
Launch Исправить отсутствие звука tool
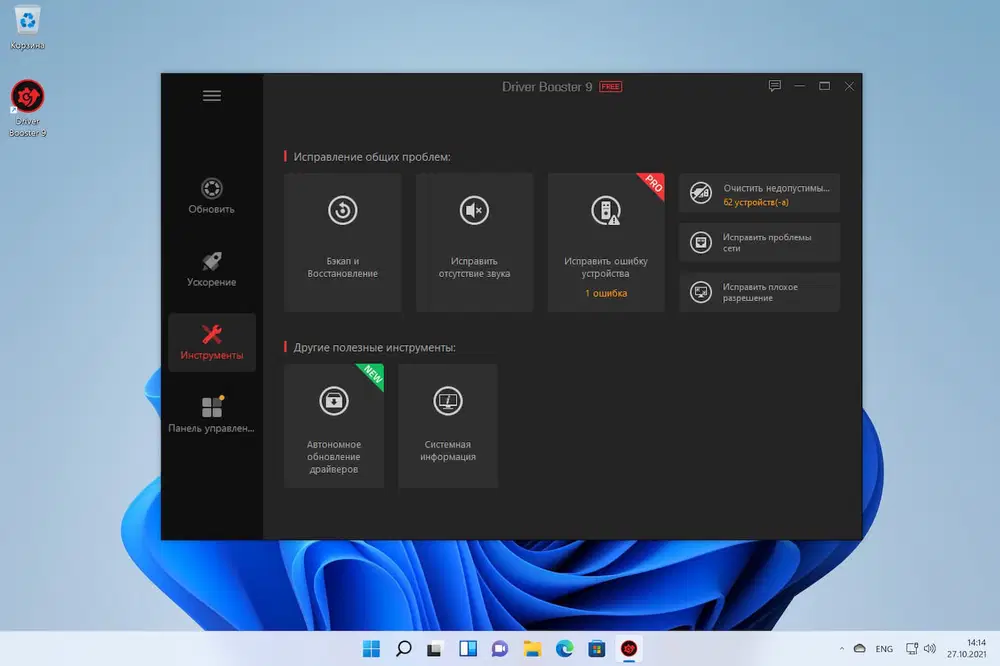474,242
